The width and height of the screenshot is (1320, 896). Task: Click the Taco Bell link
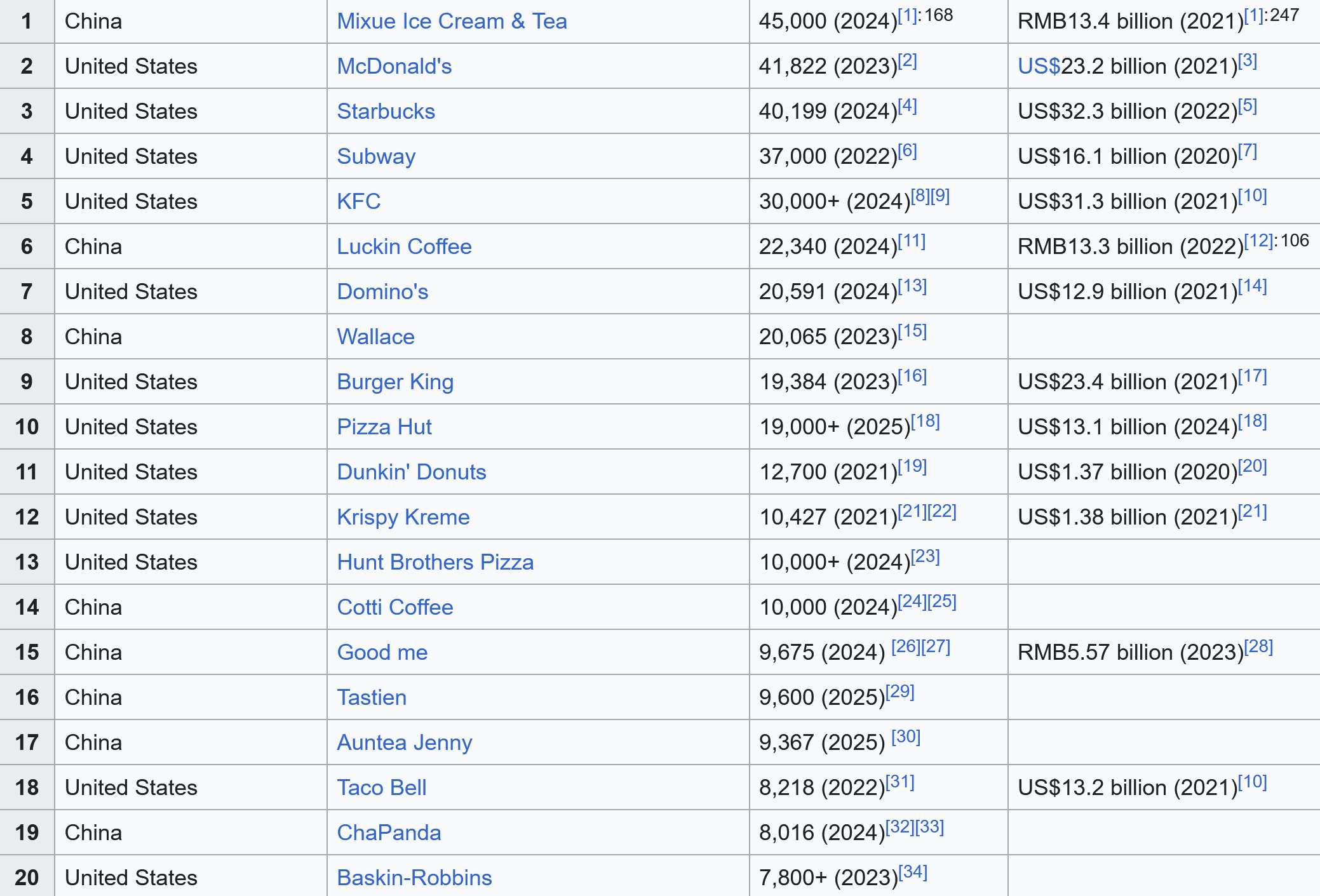click(x=381, y=787)
